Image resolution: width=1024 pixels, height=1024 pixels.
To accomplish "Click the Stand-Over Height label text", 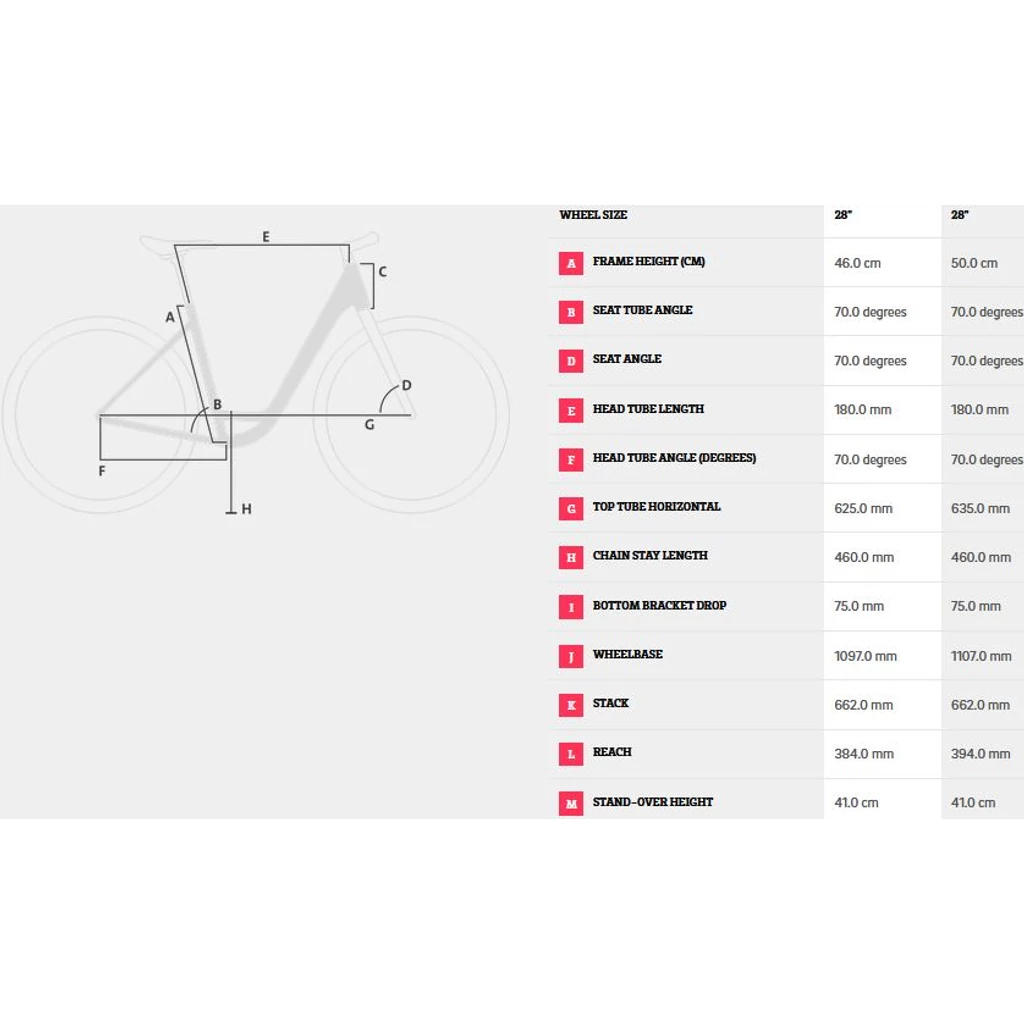I will (x=652, y=802).
